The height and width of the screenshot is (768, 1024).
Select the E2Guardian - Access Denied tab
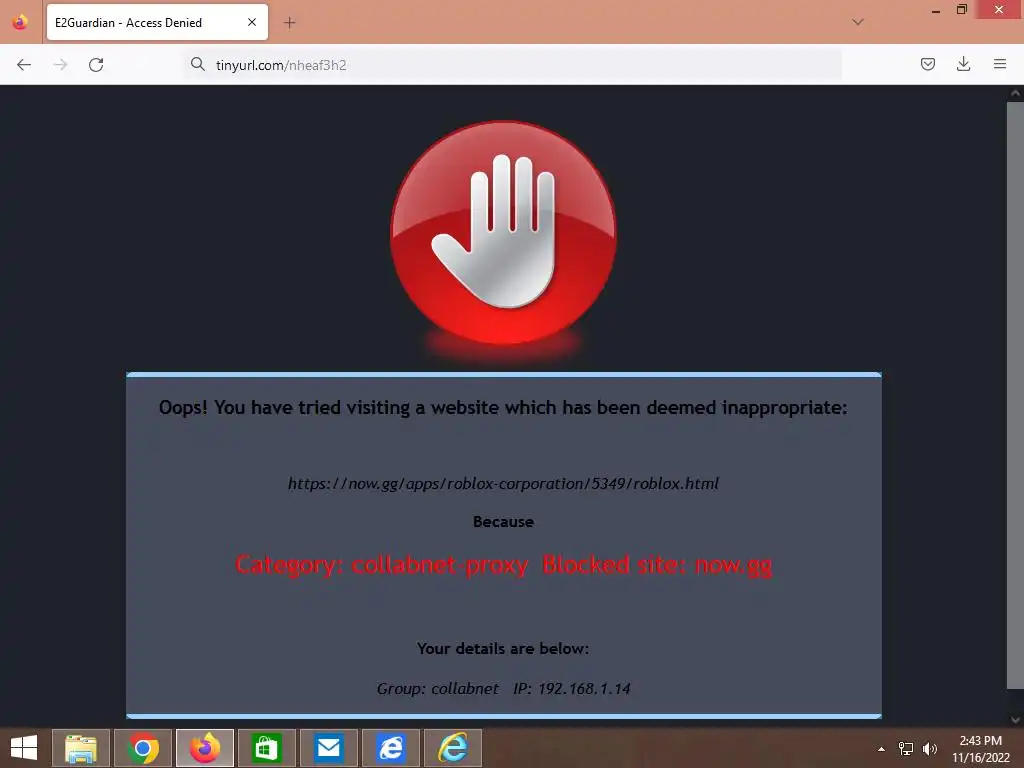(157, 22)
